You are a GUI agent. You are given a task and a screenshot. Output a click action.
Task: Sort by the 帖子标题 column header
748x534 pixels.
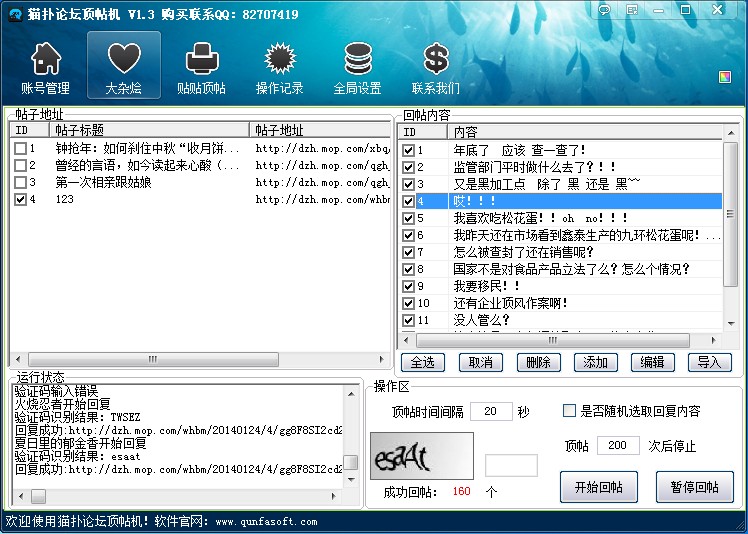150,130
